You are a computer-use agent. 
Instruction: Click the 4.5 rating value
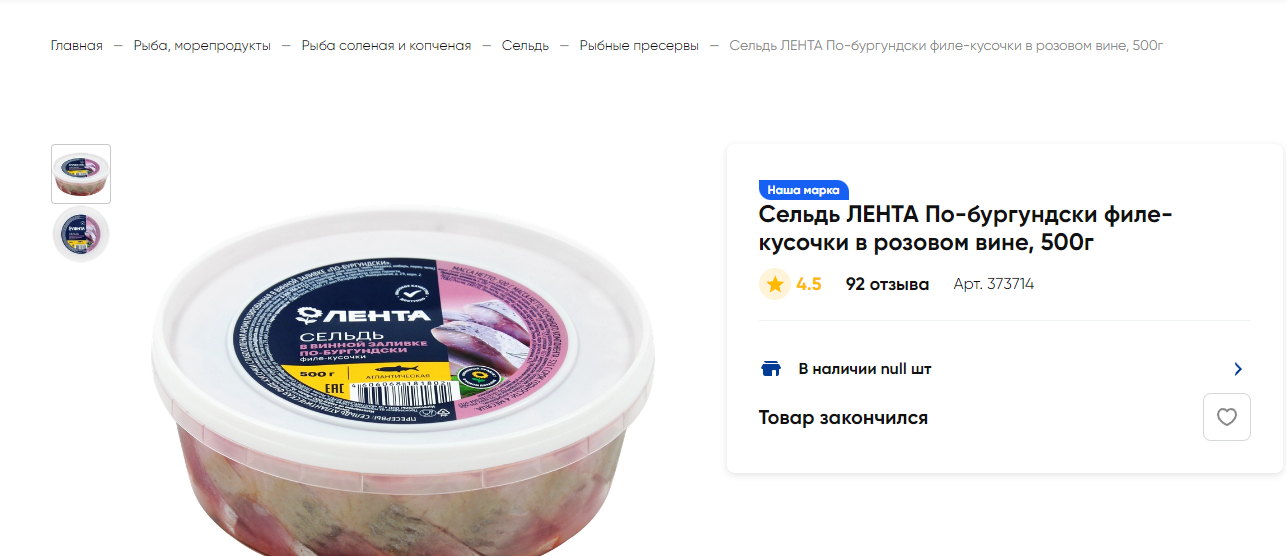(809, 284)
